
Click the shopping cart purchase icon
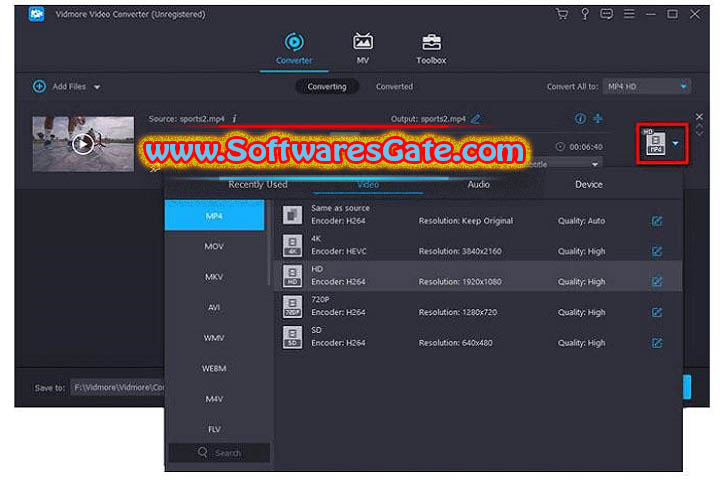[x=562, y=14]
